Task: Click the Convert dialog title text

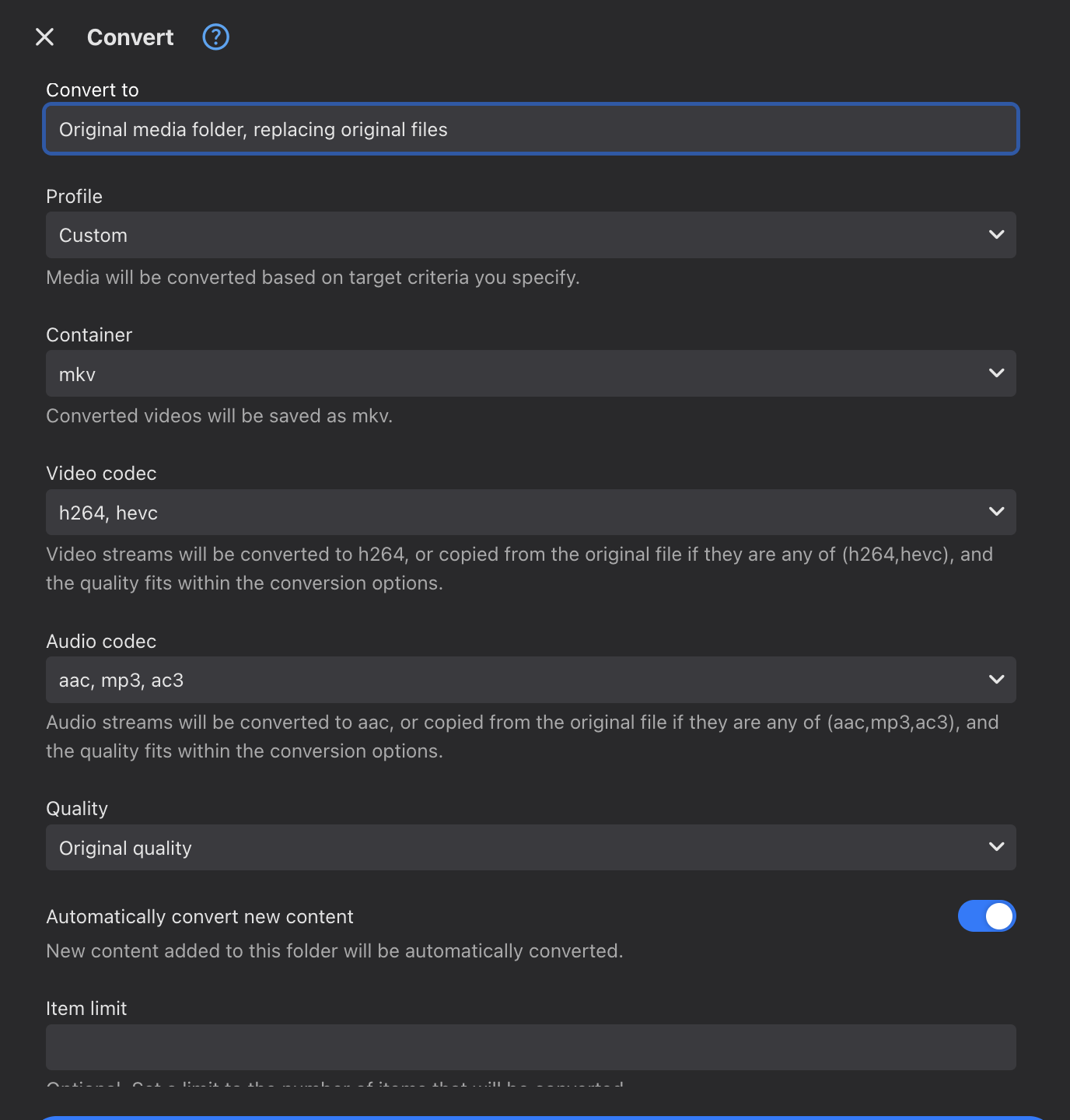Action: pos(130,37)
